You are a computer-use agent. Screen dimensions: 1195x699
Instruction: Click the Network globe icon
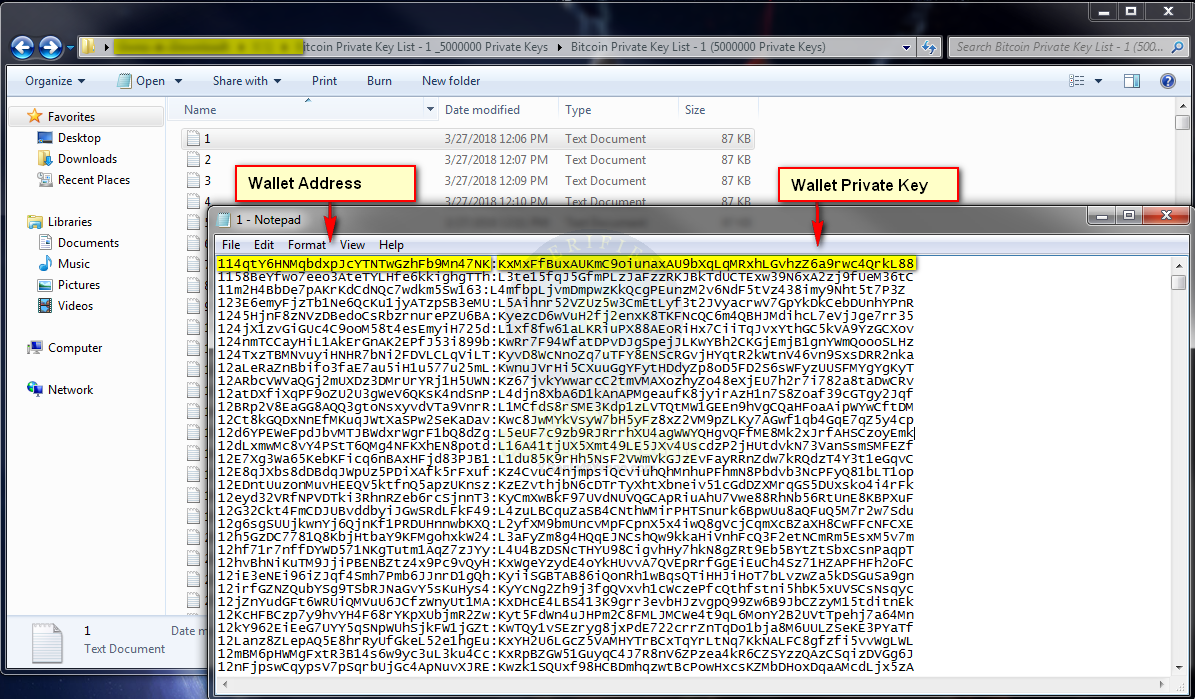tap(34, 390)
